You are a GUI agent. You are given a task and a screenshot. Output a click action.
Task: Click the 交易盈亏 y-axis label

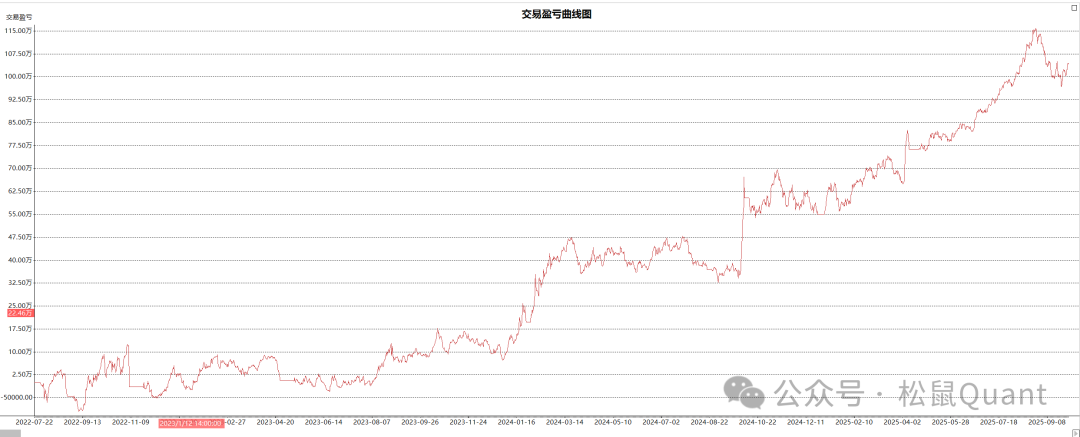coord(19,17)
